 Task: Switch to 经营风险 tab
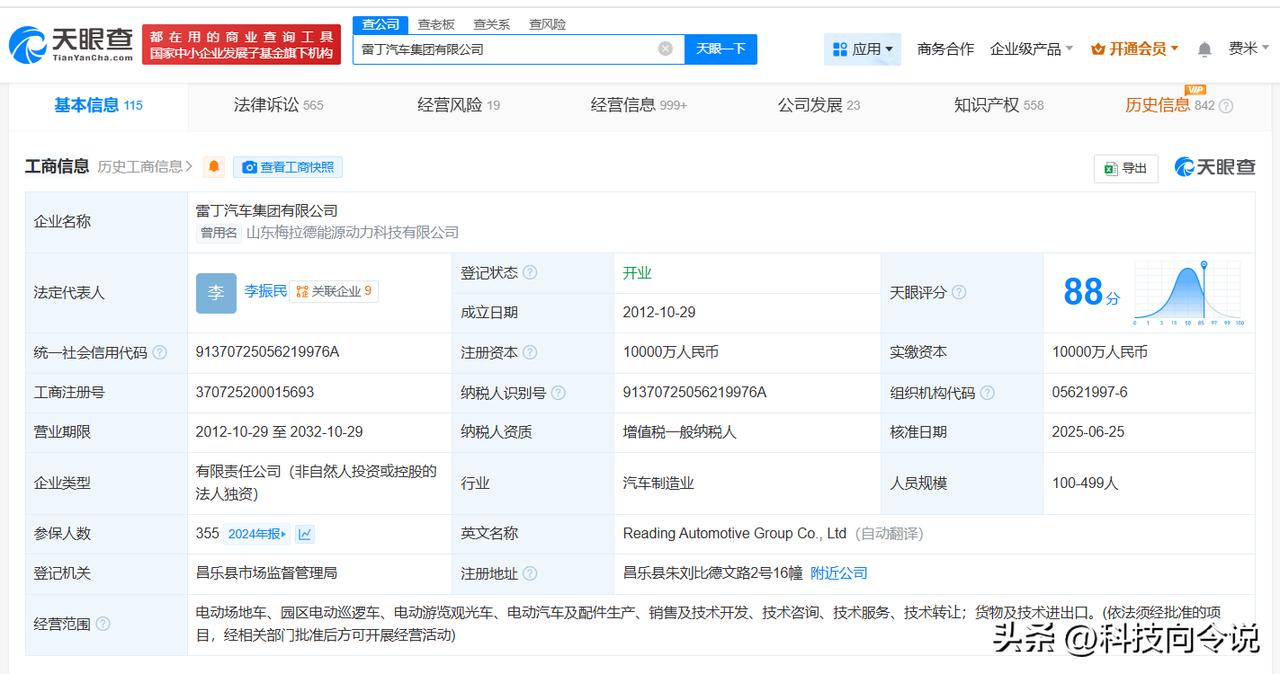coord(458,105)
